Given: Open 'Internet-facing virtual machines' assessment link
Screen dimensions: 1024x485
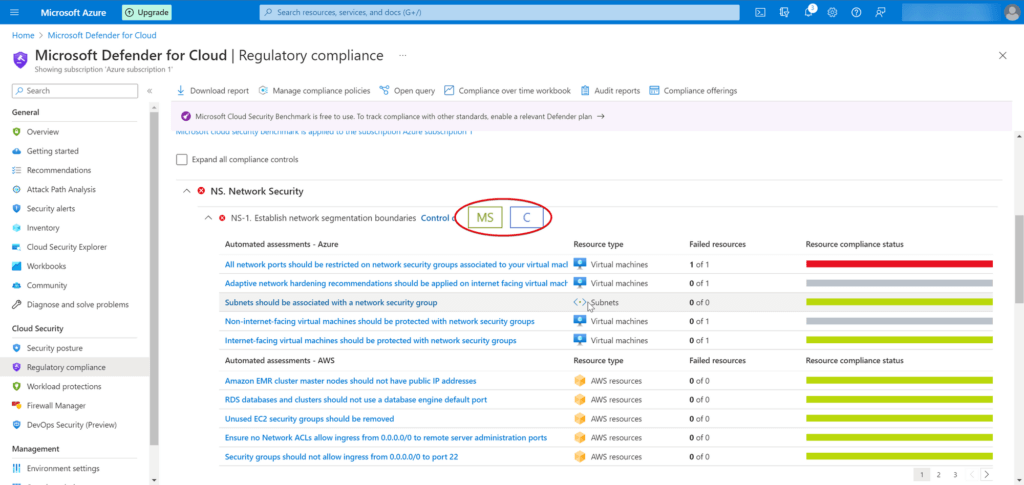Looking at the screenshot, I should click(370, 341).
